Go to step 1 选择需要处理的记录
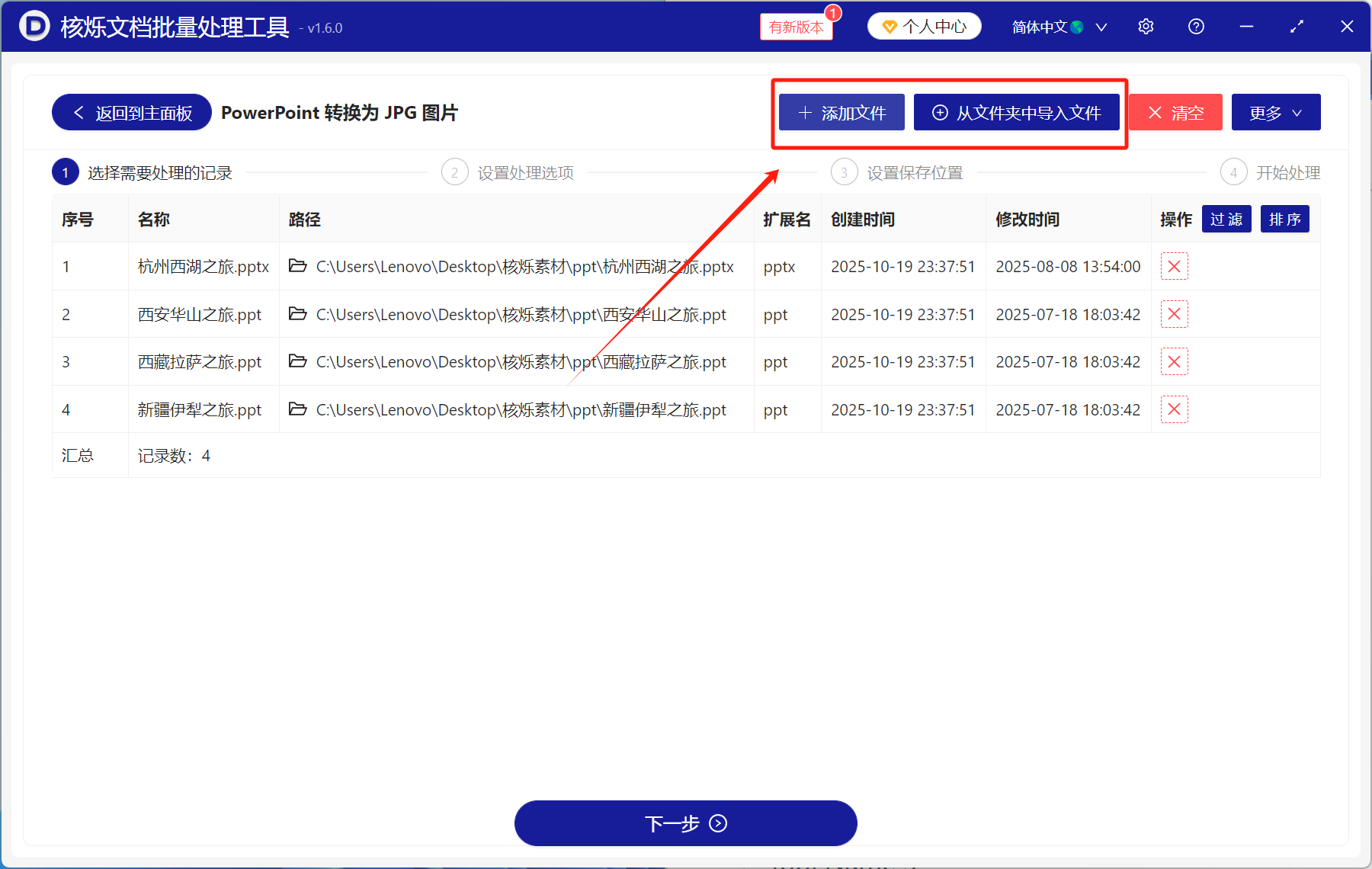 click(143, 173)
